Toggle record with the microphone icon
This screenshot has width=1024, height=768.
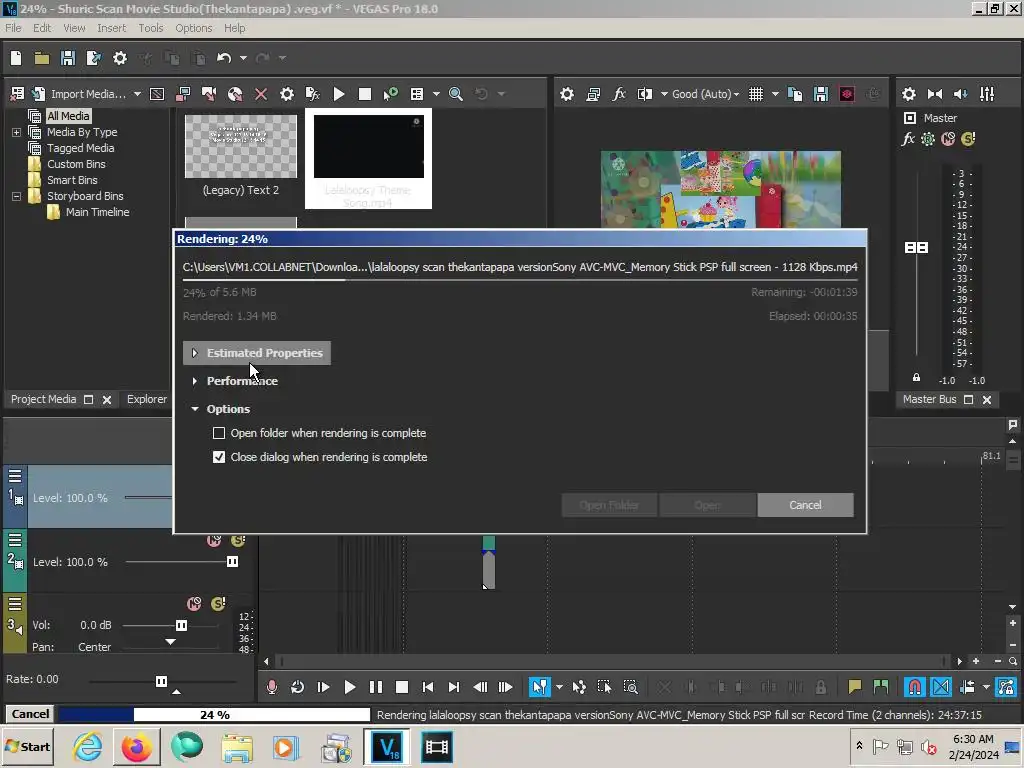click(272, 687)
